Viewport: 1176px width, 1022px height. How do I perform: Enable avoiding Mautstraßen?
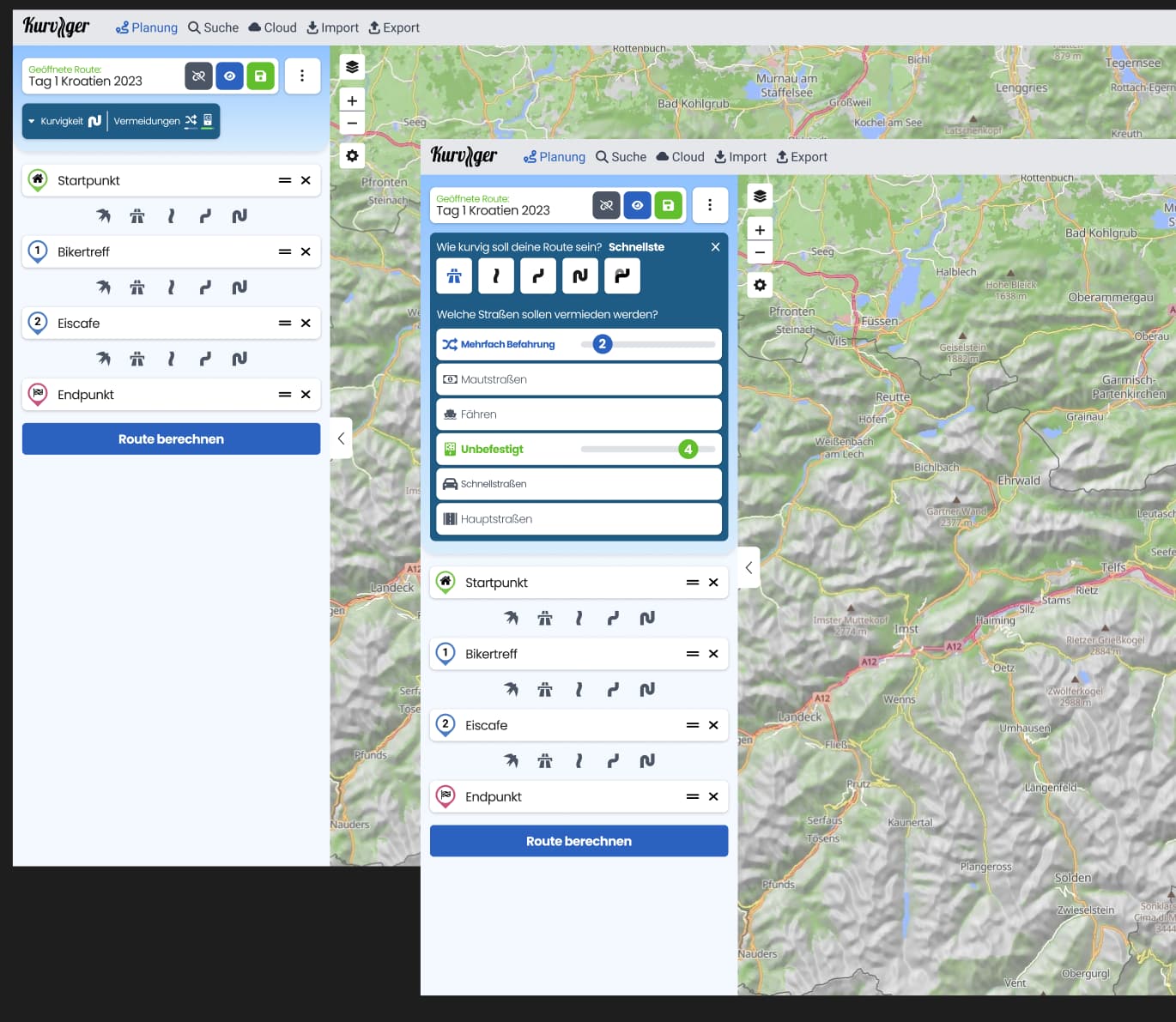(x=579, y=379)
